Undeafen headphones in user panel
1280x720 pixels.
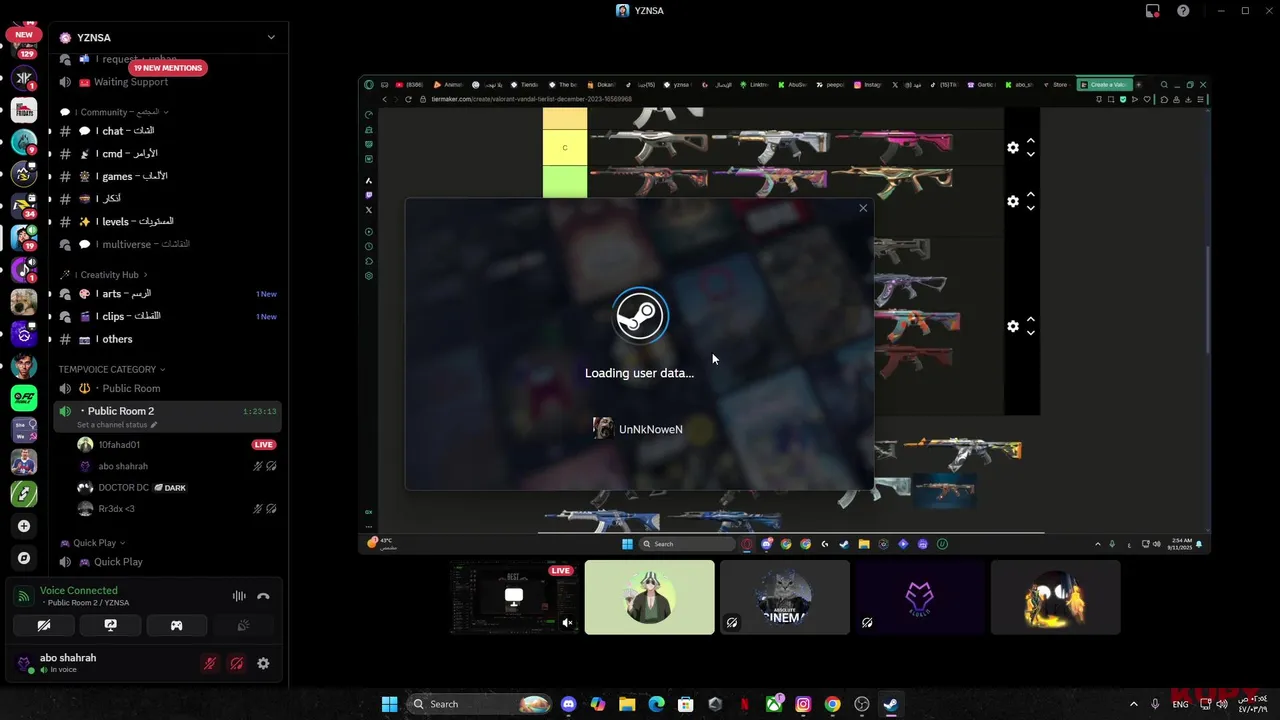tap(237, 663)
